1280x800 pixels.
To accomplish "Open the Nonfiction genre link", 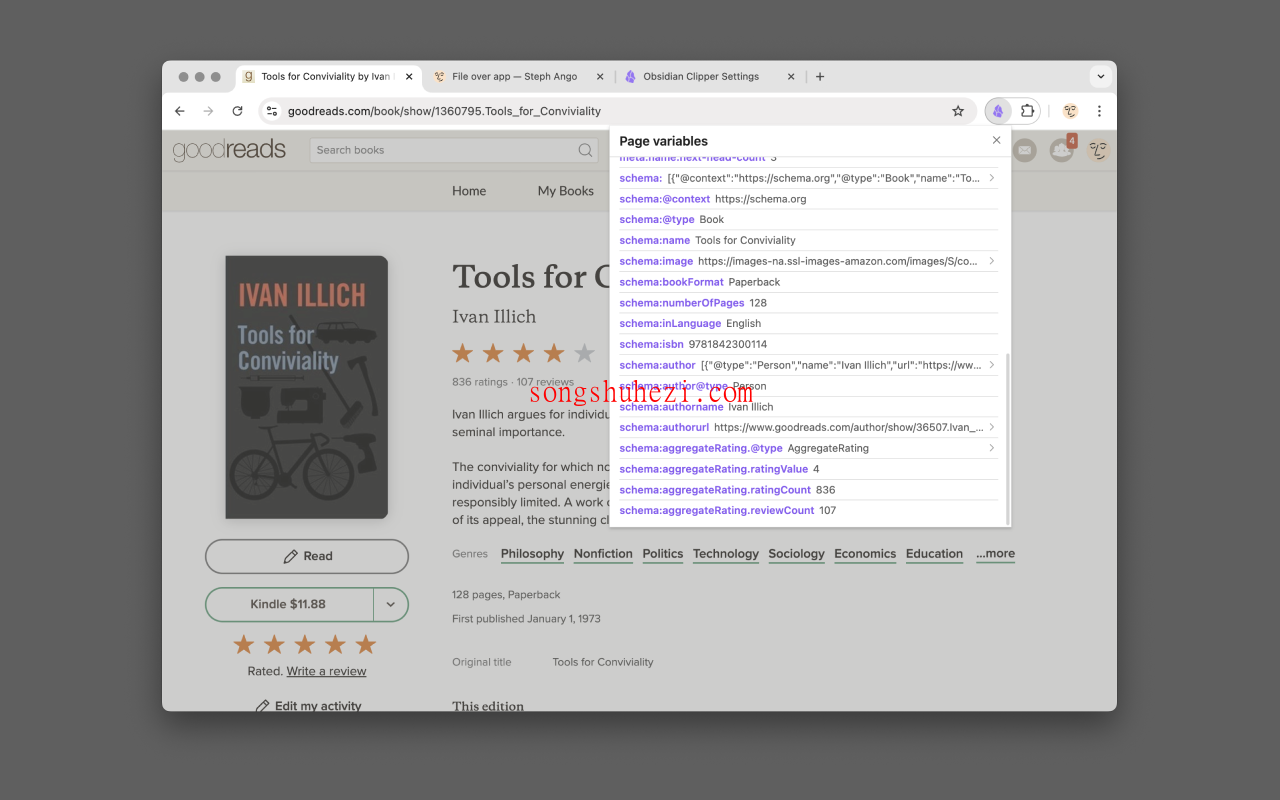I will tap(603, 554).
